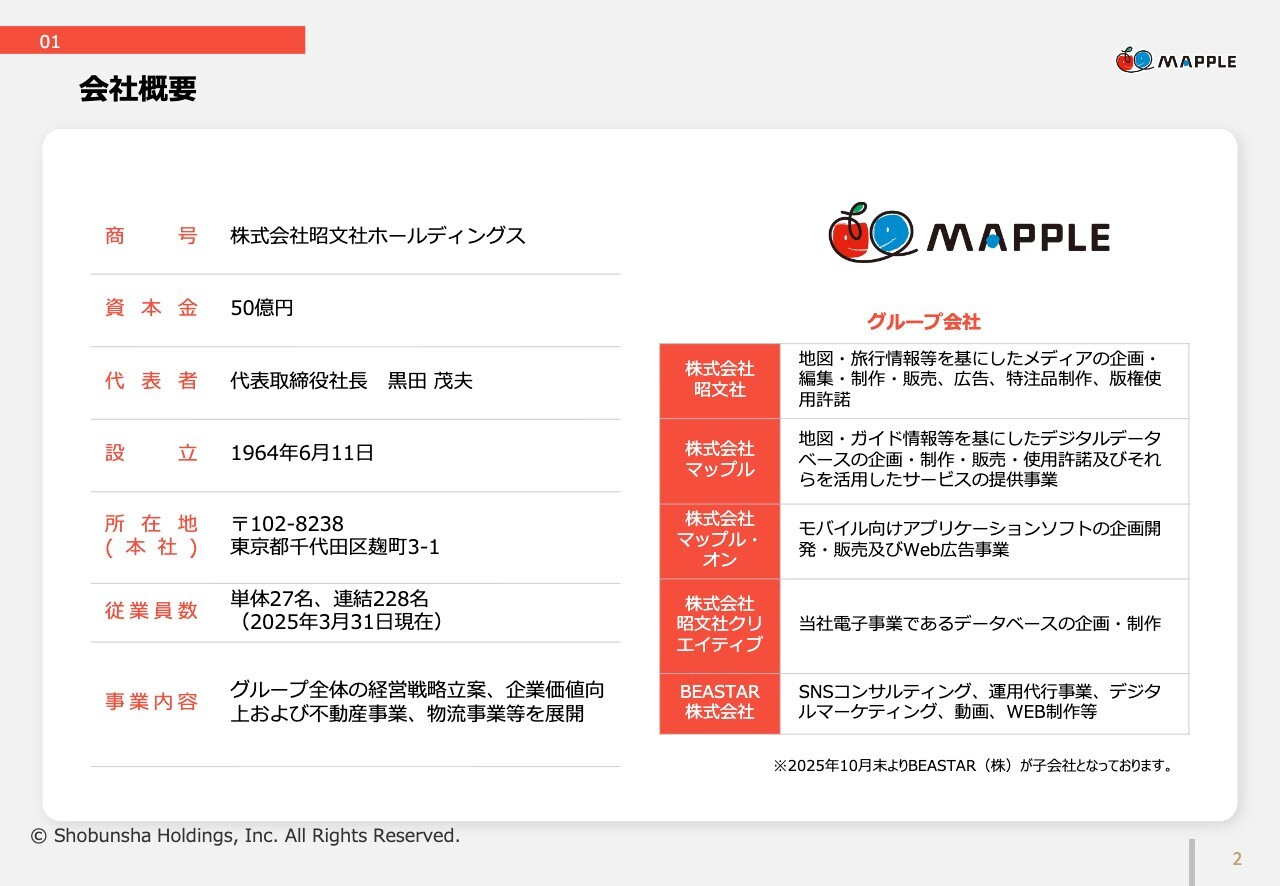Click the BEASTAR株式会社 table cell
1280x886 pixels.
pyautogui.click(x=719, y=702)
